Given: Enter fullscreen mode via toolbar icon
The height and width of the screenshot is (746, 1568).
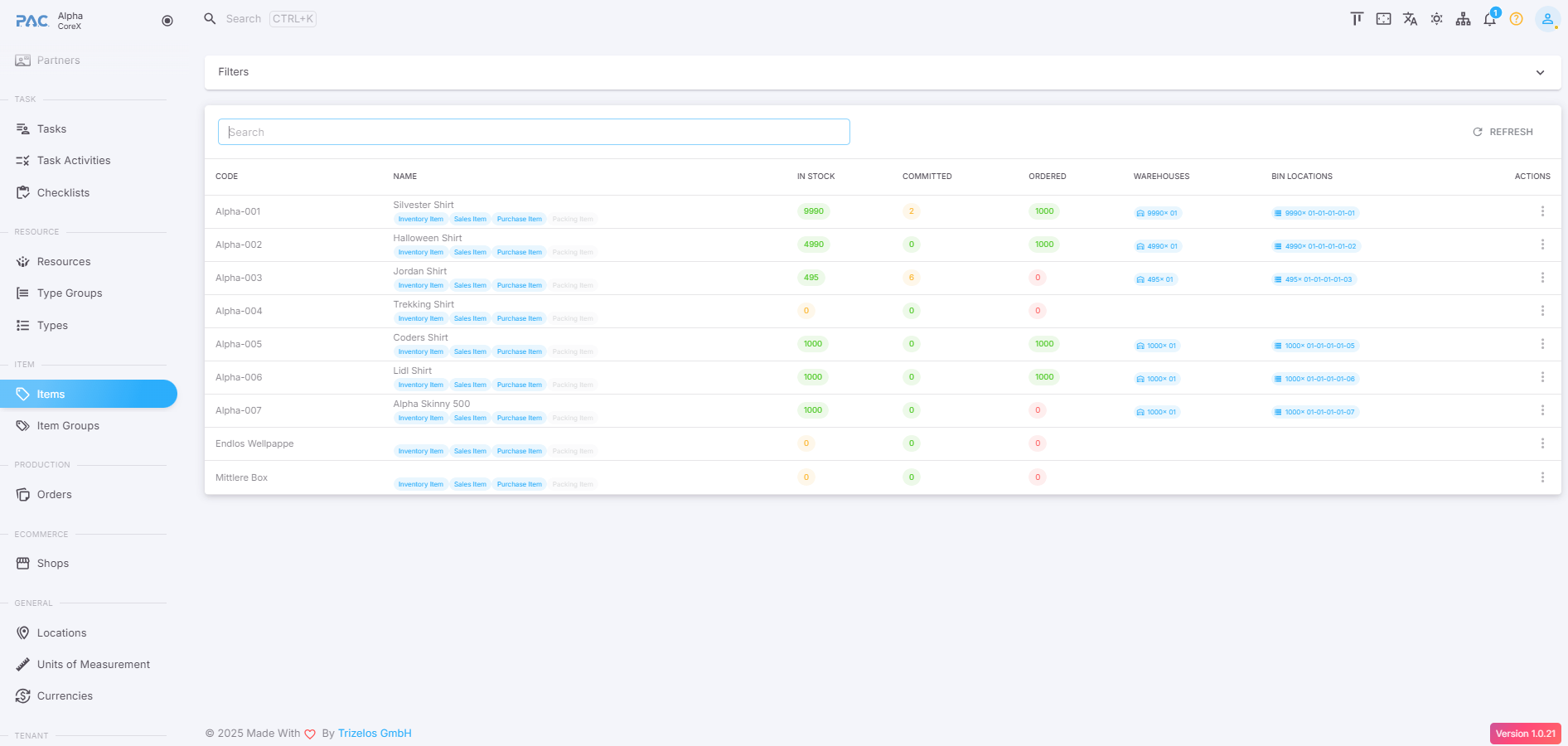Looking at the screenshot, I should click(x=1383, y=19).
